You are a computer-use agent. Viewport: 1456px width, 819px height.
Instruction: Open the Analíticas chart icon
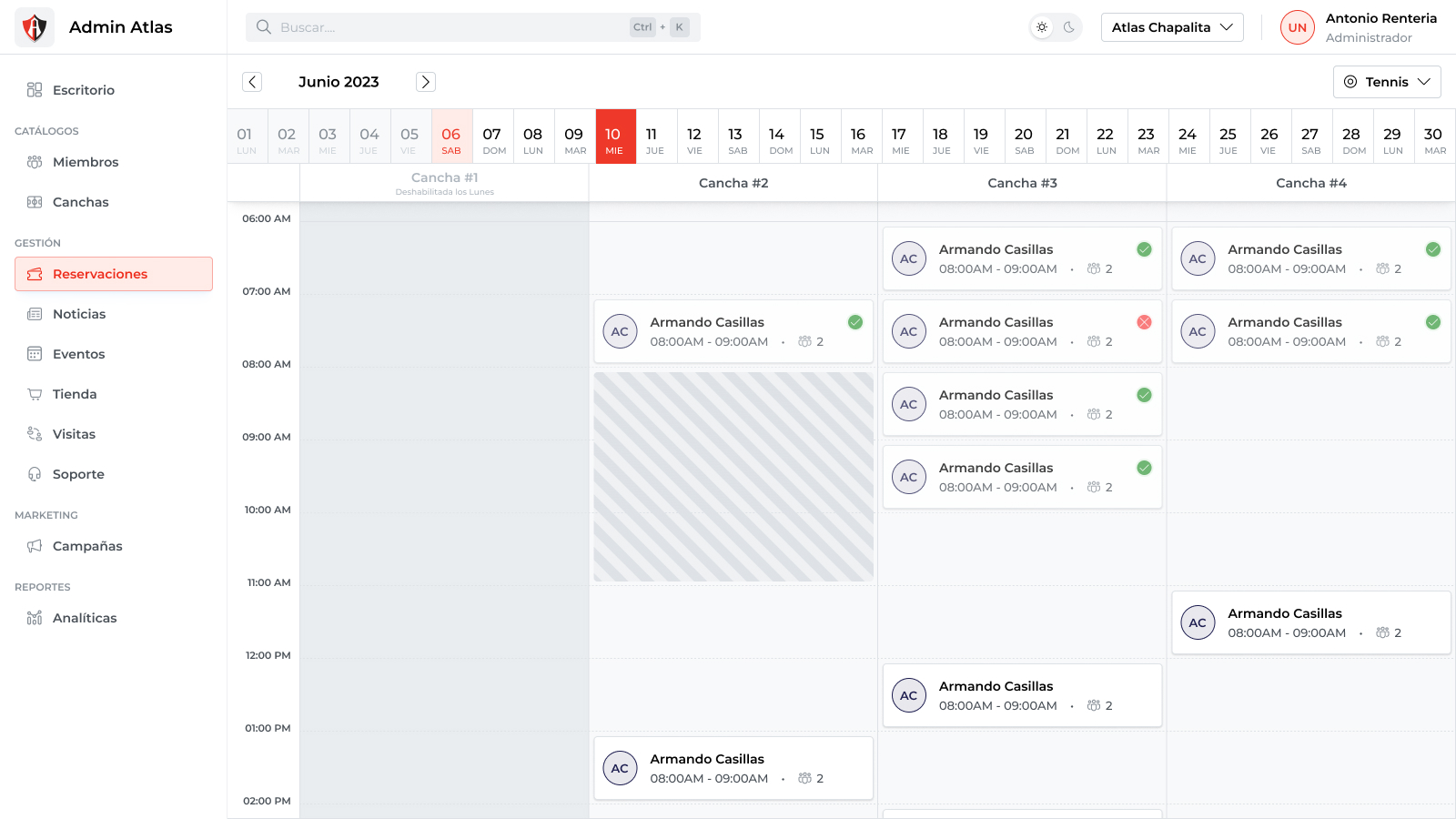click(x=35, y=618)
